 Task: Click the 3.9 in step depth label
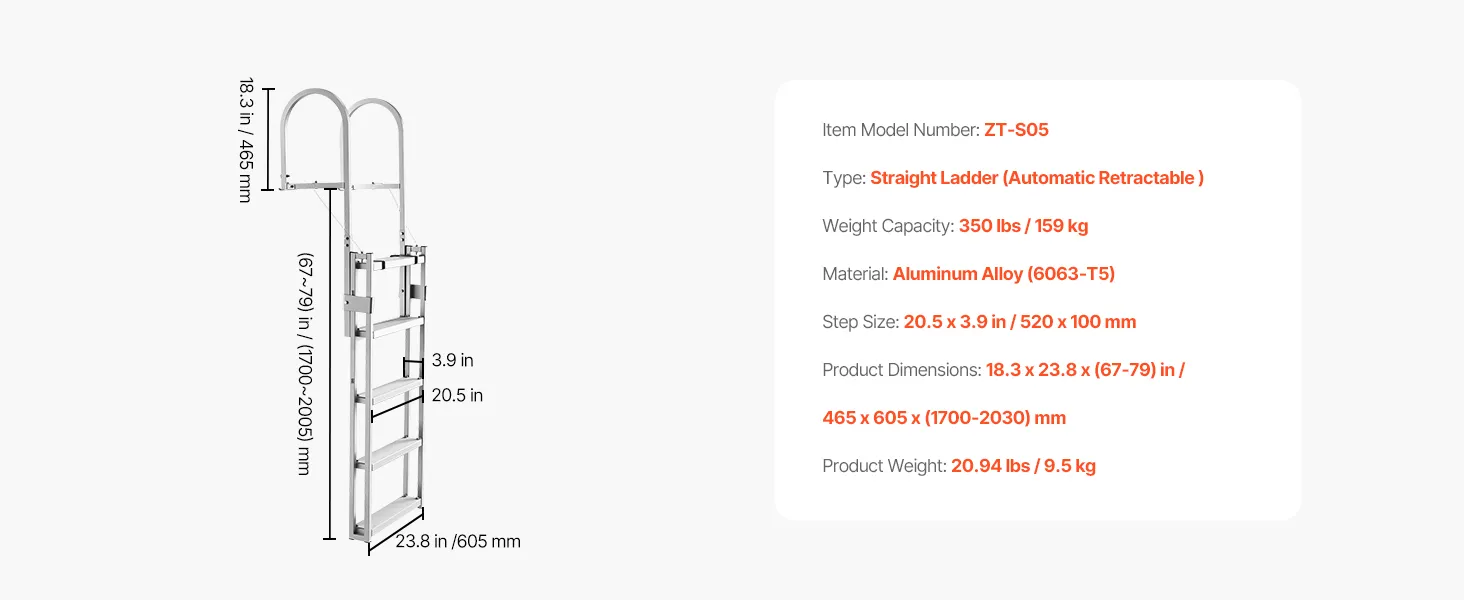tap(453, 361)
